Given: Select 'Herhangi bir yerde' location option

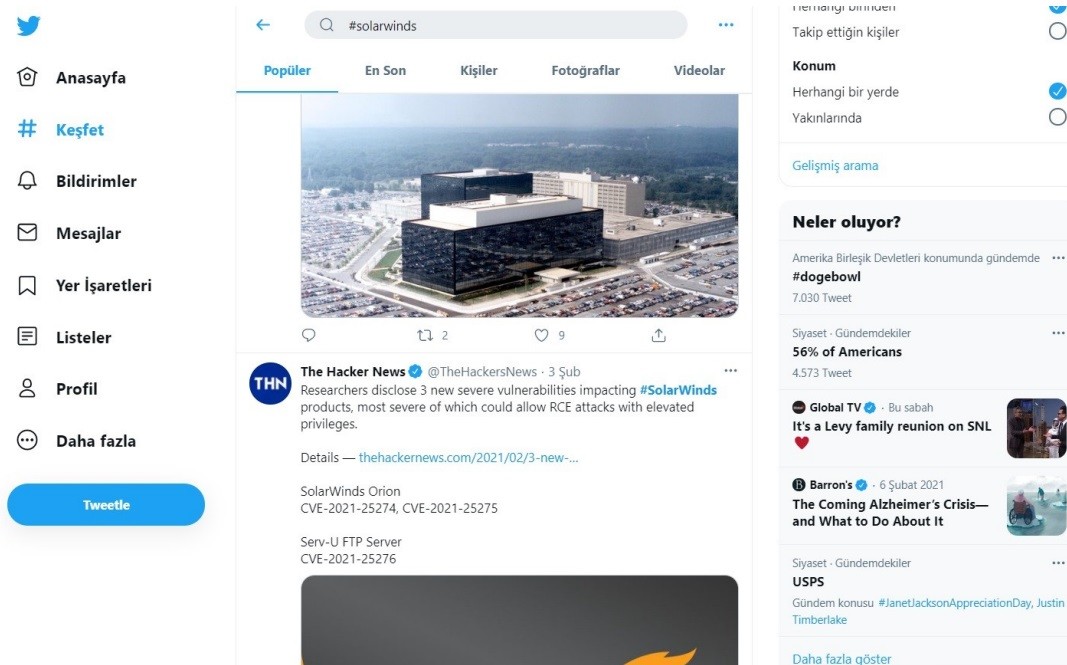Looking at the screenshot, I should 1056,92.
